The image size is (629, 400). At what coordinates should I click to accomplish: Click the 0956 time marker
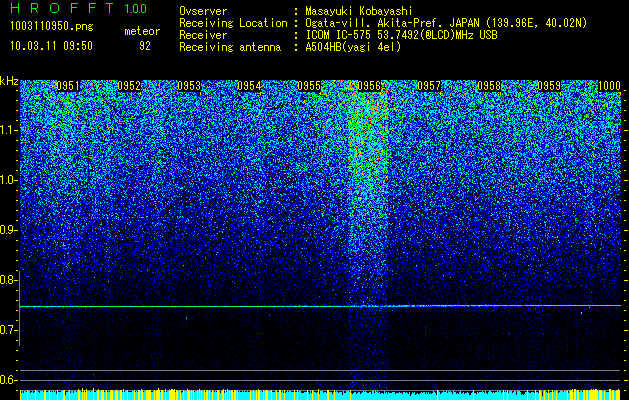pos(369,86)
